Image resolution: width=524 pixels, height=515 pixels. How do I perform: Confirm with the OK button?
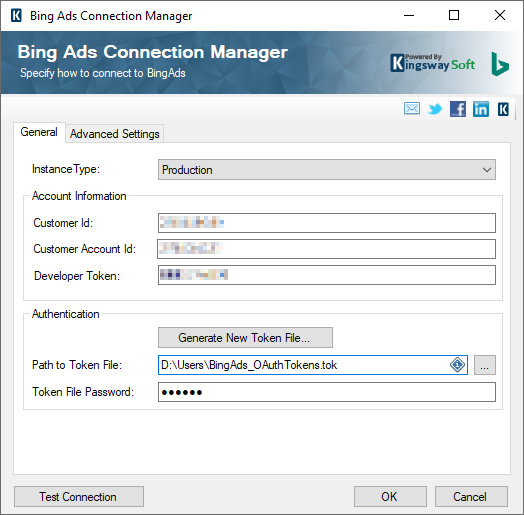pos(390,497)
